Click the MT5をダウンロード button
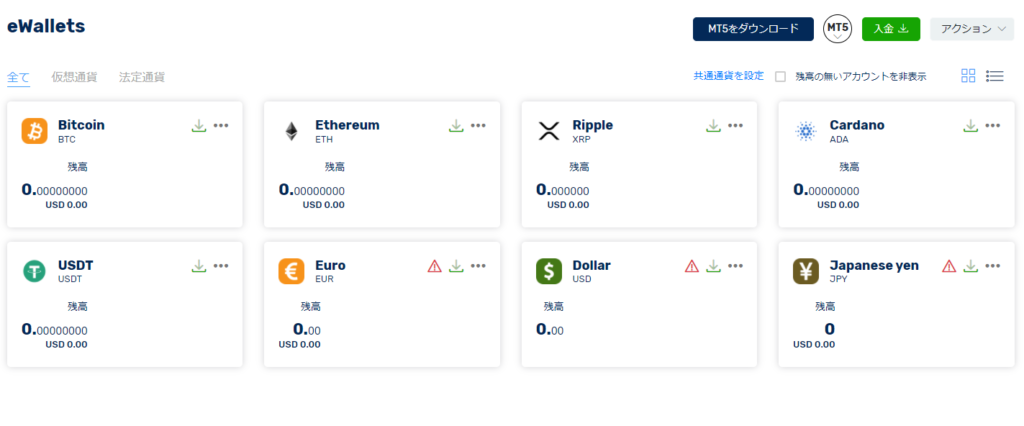 [753, 29]
